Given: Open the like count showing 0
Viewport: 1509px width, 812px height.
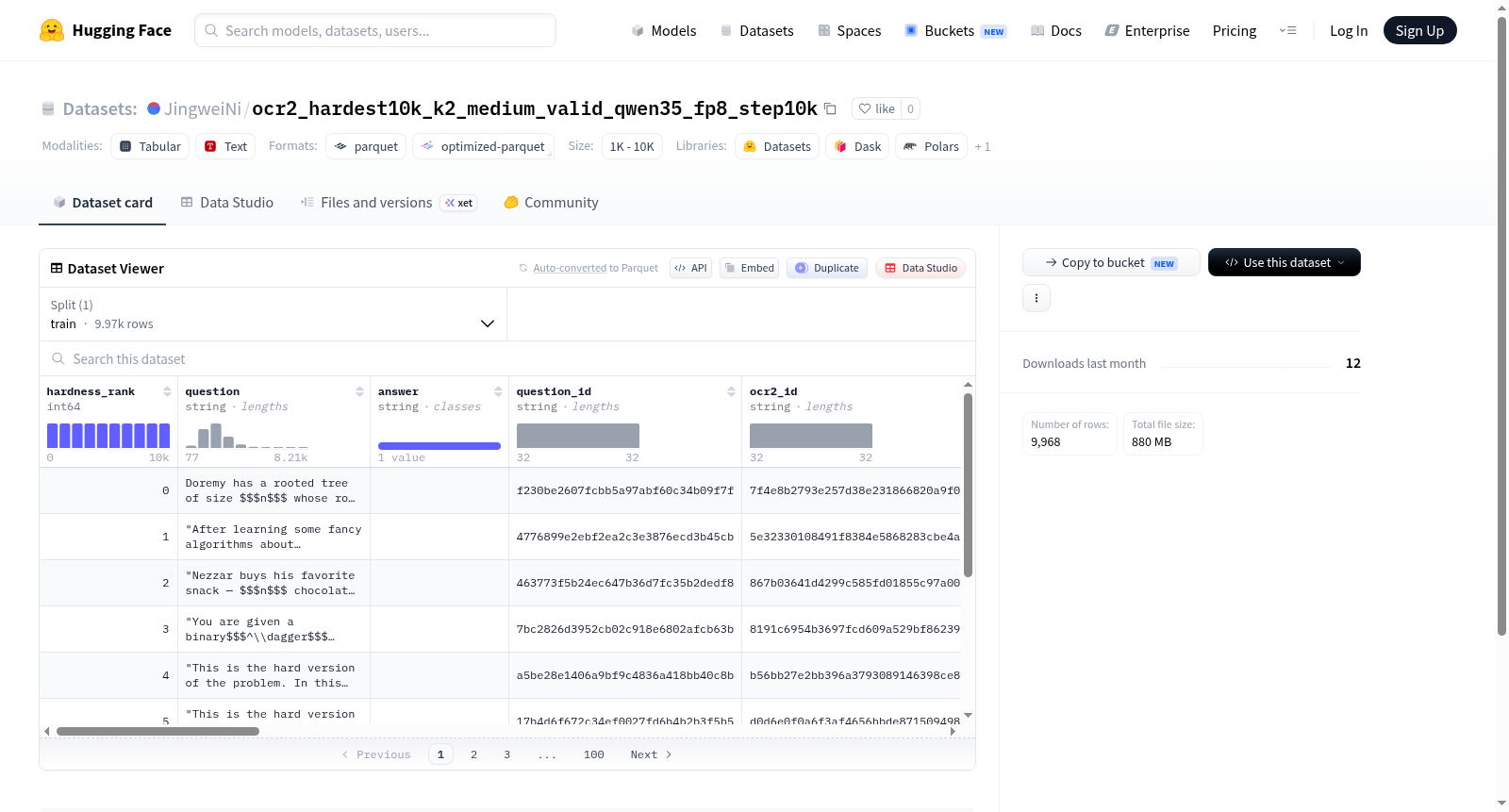Looking at the screenshot, I should (x=910, y=108).
